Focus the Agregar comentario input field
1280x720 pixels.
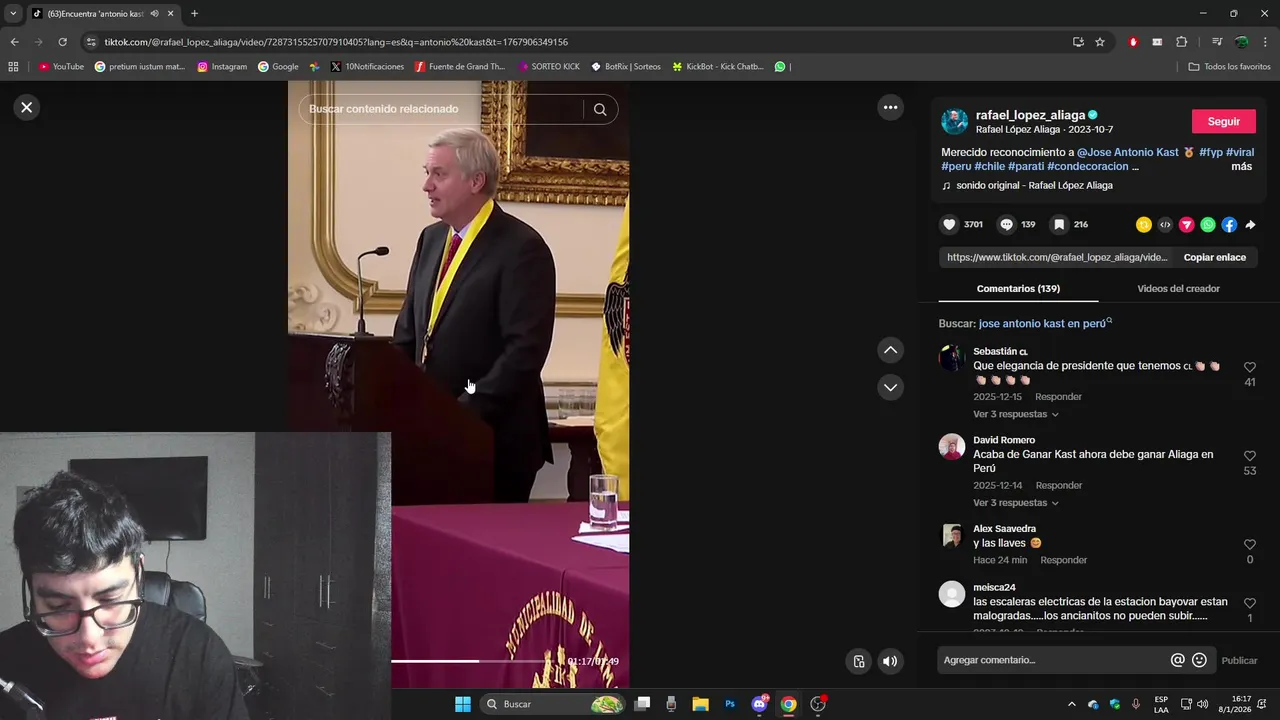point(1052,660)
